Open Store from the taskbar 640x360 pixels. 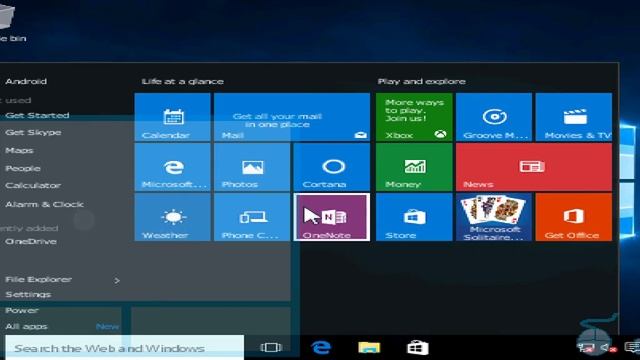coord(418,348)
